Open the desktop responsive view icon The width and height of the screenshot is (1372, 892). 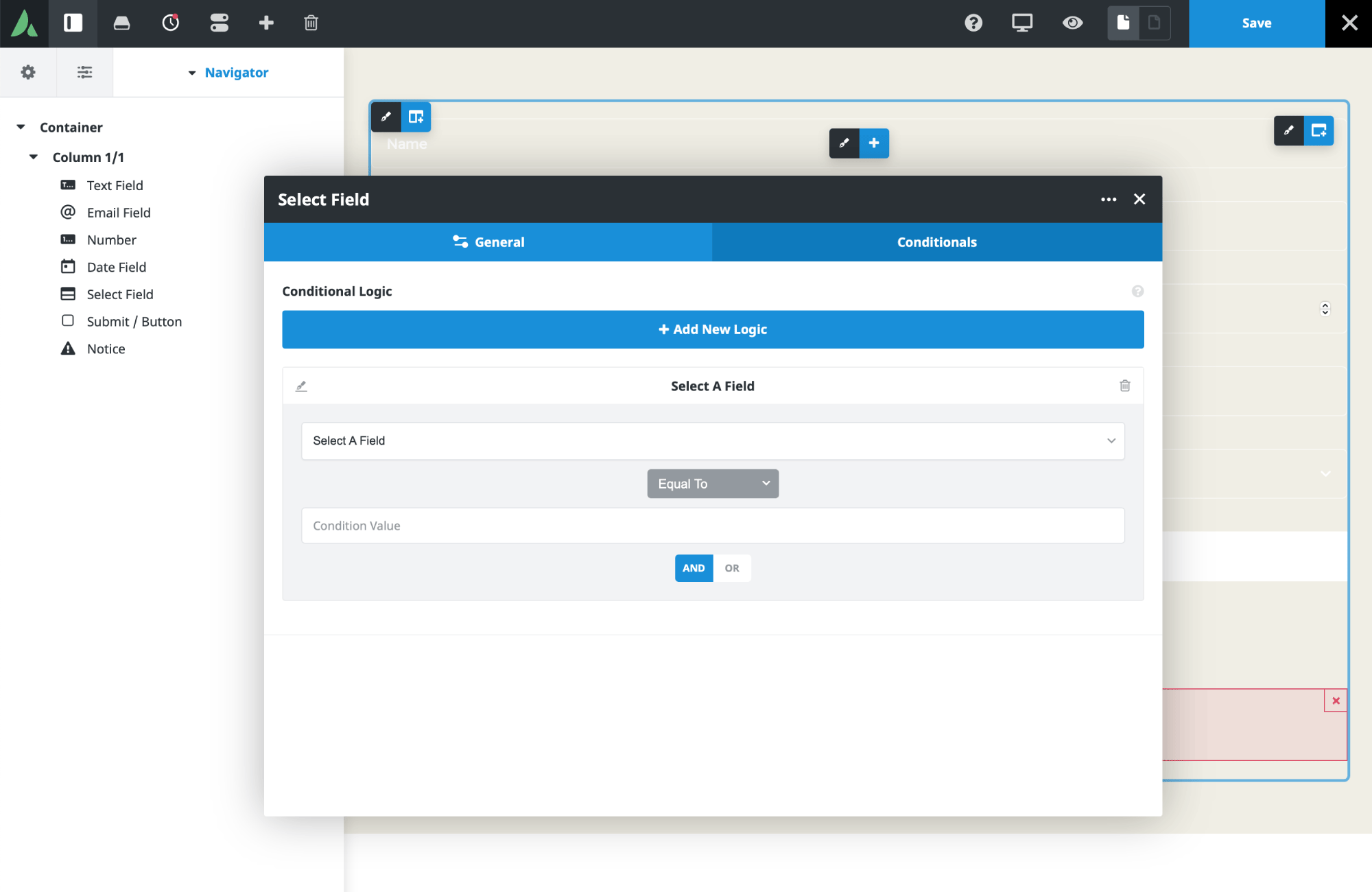tap(1021, 23)
